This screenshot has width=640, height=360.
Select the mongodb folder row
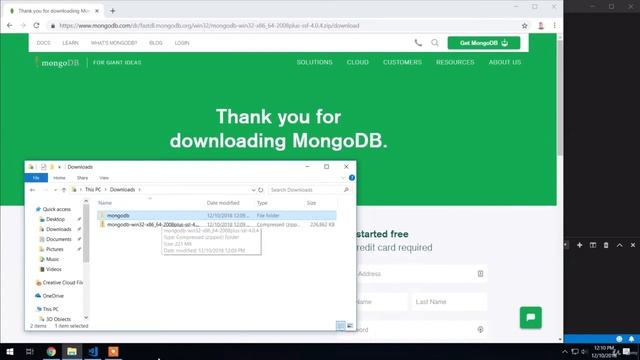pos(217,215)
